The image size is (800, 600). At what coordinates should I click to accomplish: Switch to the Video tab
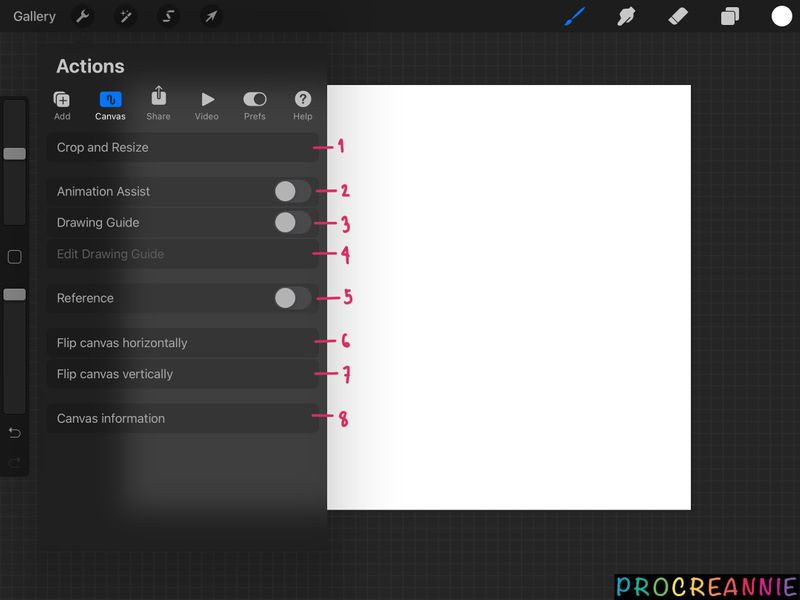point(207,106)
